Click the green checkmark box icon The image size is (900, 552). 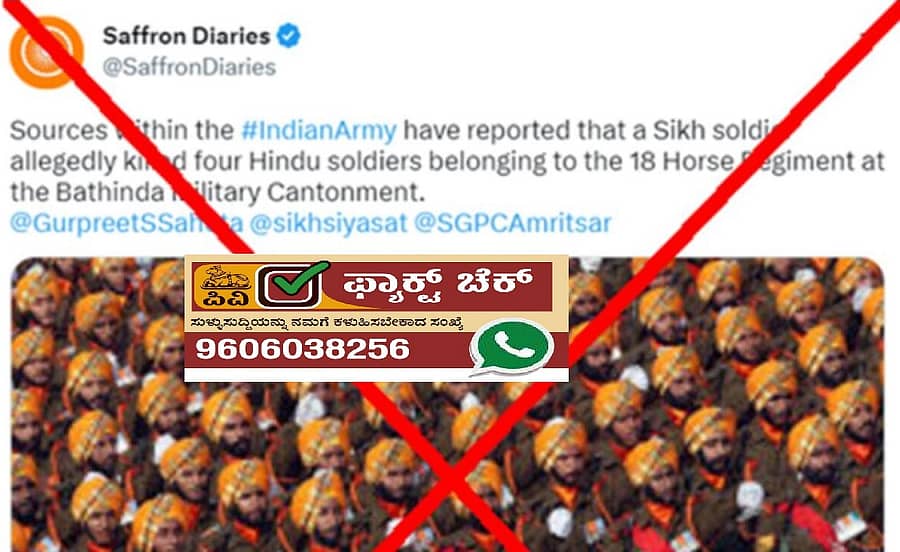point(294,285)
